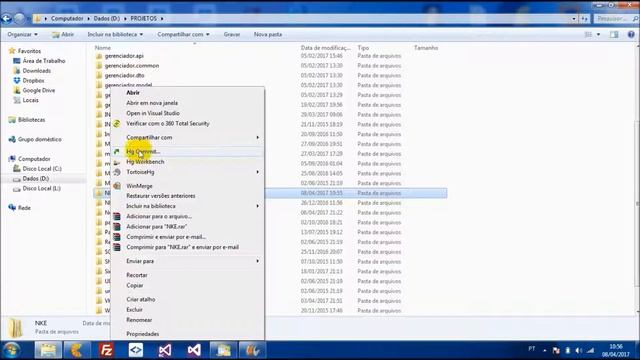Click the Gravar toolbar button

(x=231, y=34)
